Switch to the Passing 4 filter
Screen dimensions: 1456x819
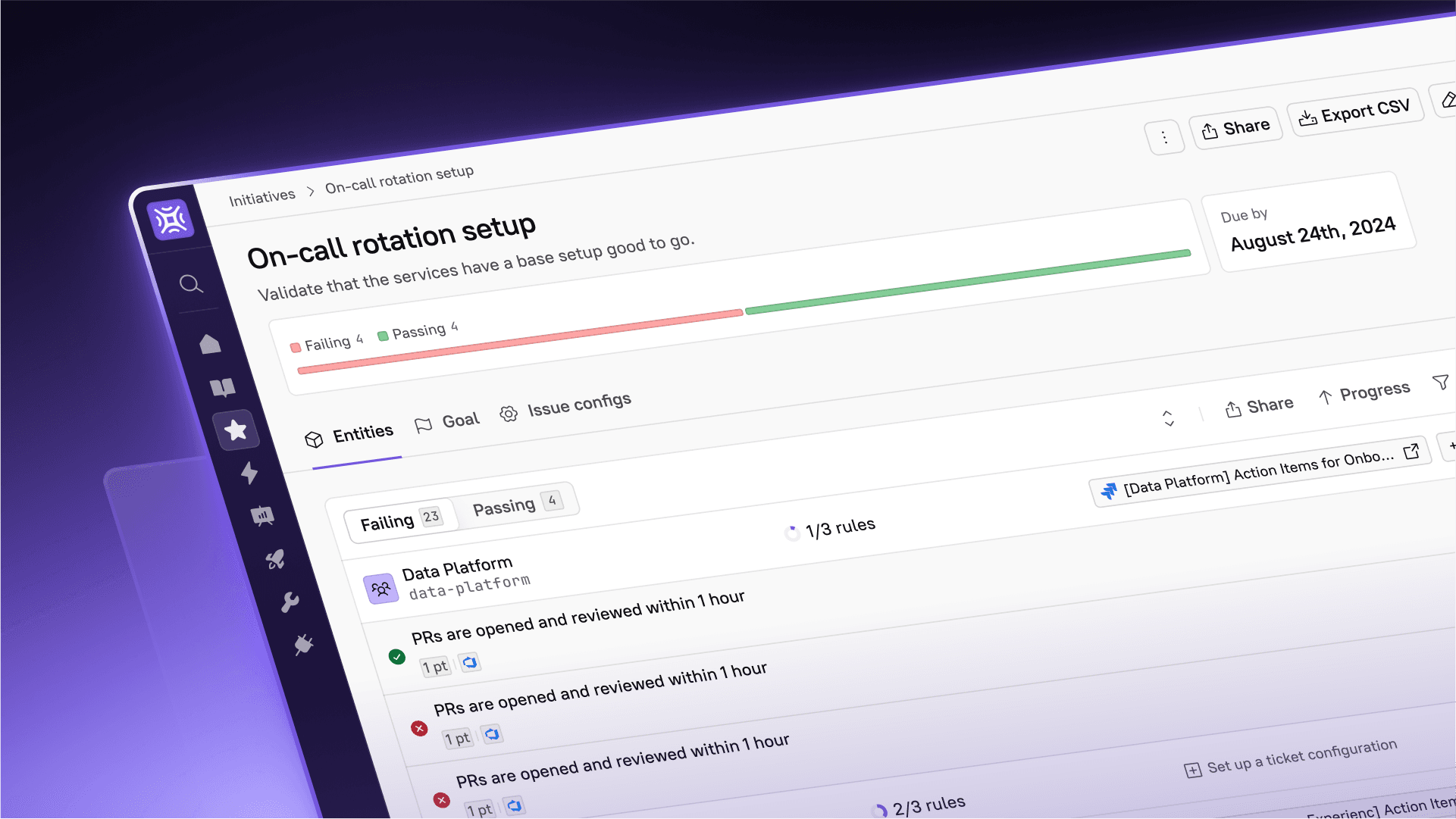[517, 504]
